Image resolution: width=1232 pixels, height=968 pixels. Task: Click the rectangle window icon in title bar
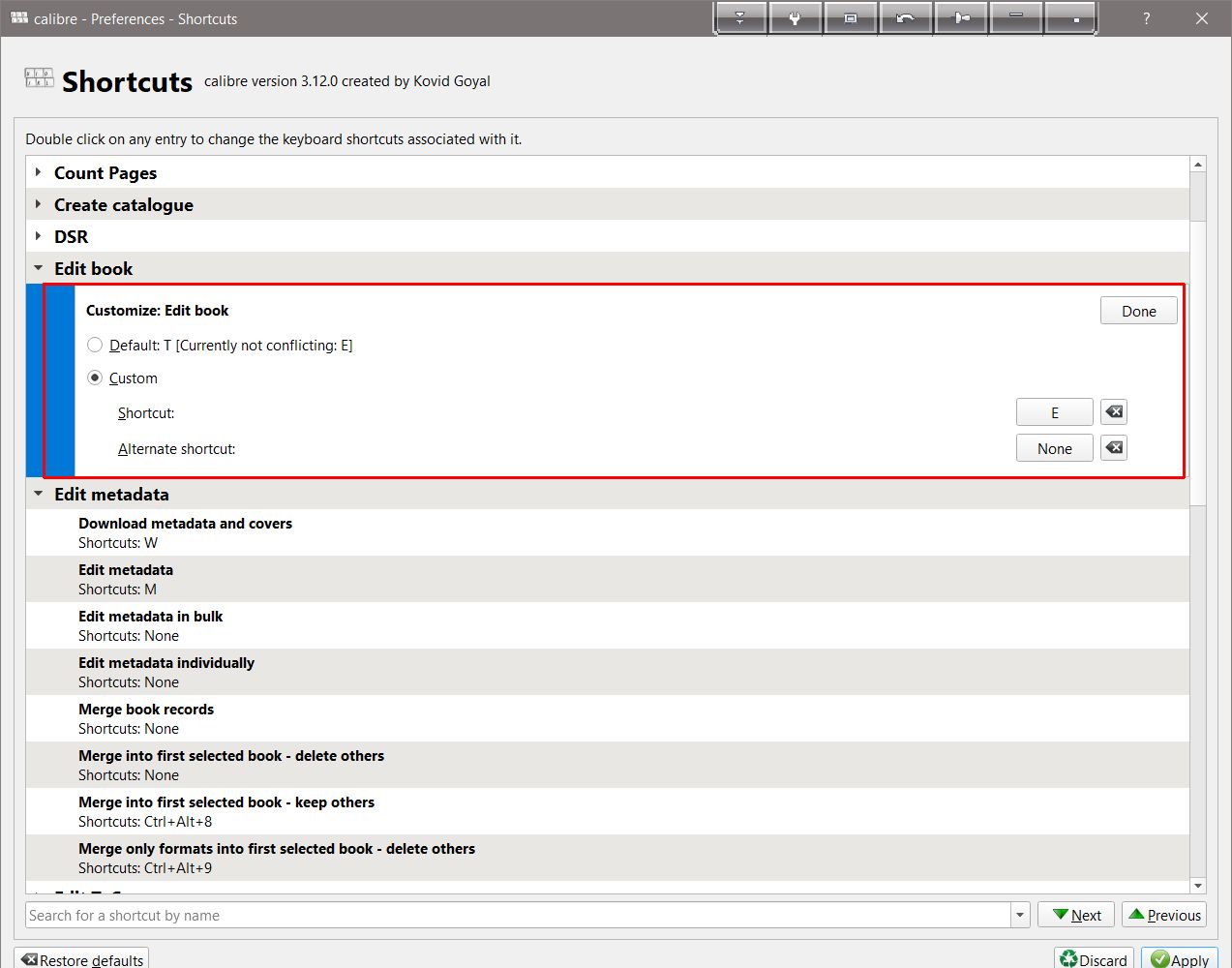pyautogui.click(x=851, y=18)
